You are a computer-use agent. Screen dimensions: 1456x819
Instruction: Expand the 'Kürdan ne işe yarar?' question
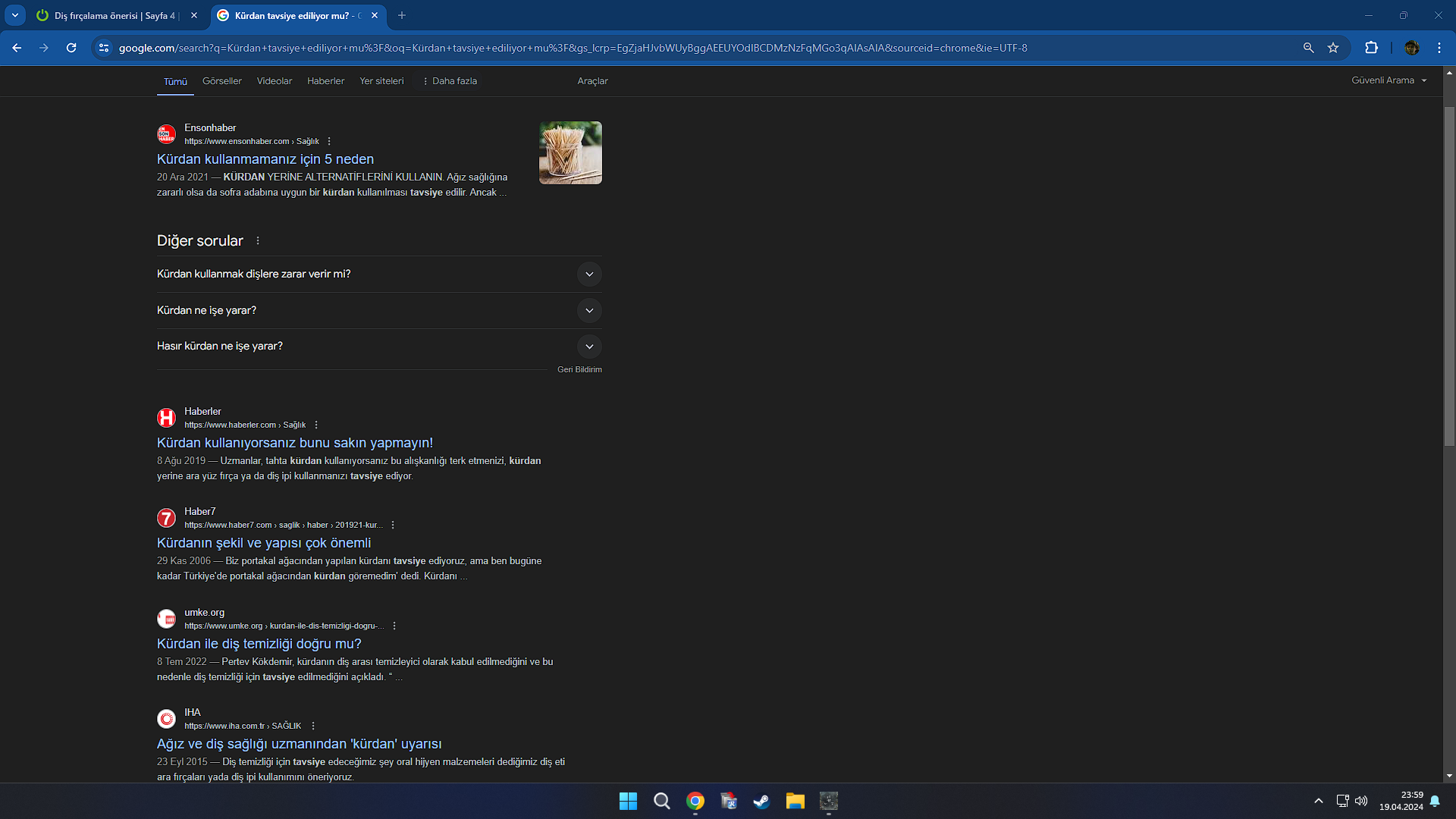[589, 310]
